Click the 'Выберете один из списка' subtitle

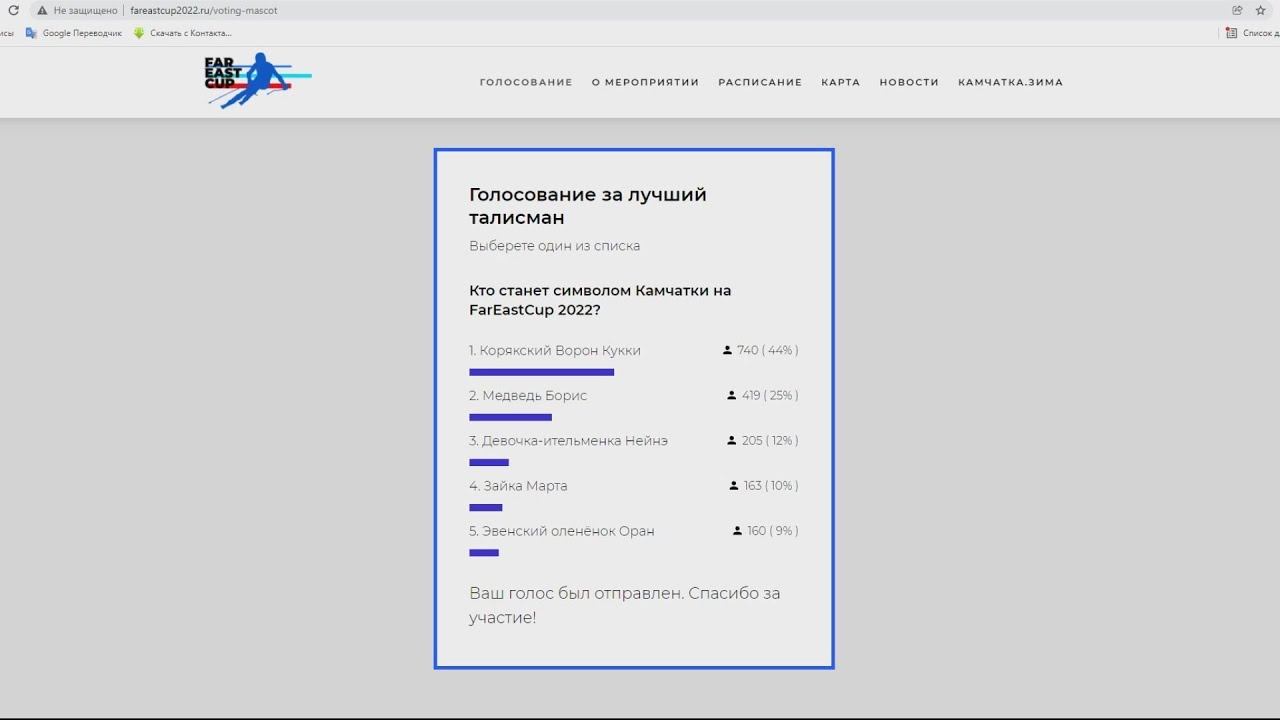point(555,246)
